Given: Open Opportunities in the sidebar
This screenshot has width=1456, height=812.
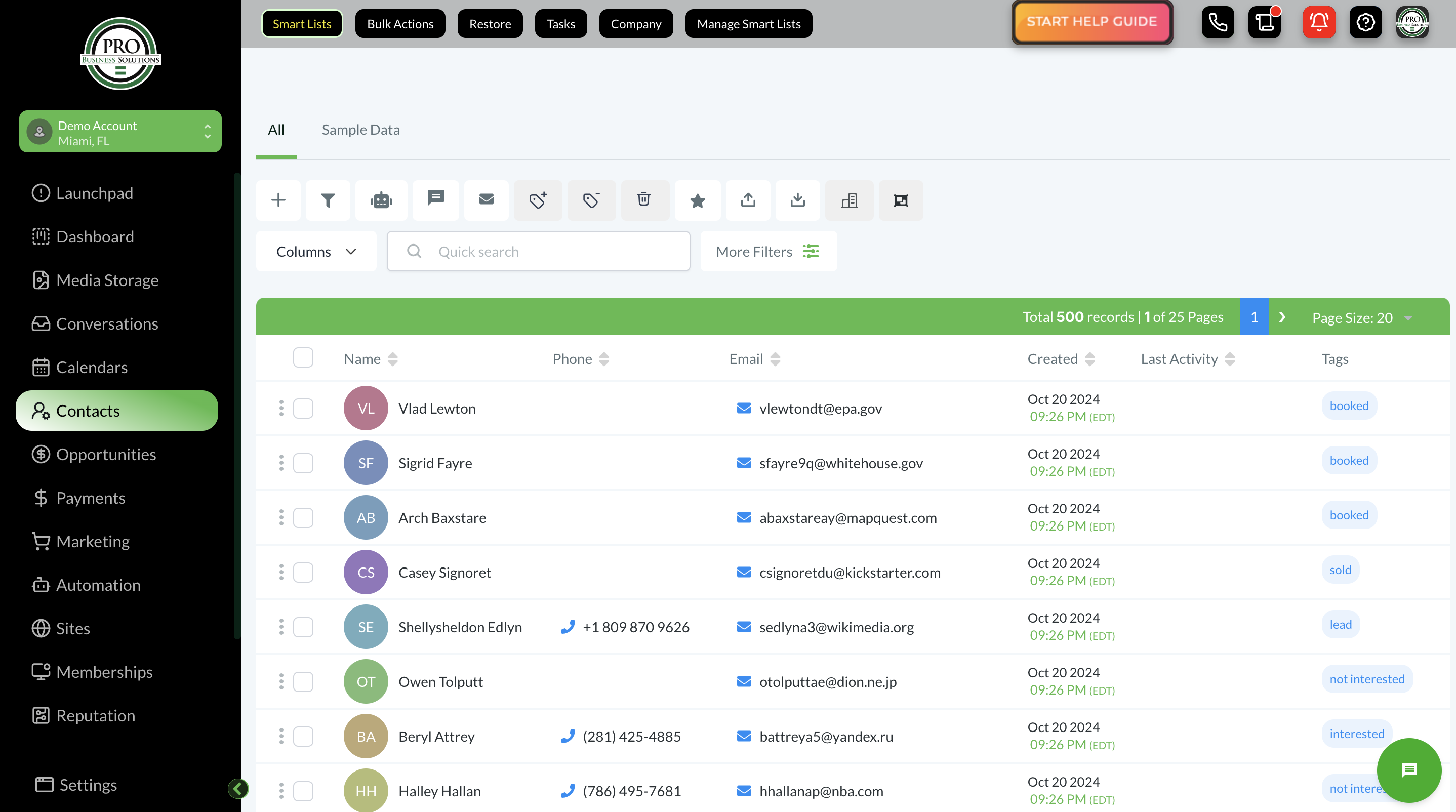Looking at the screenshot, I should coord(106,454).
